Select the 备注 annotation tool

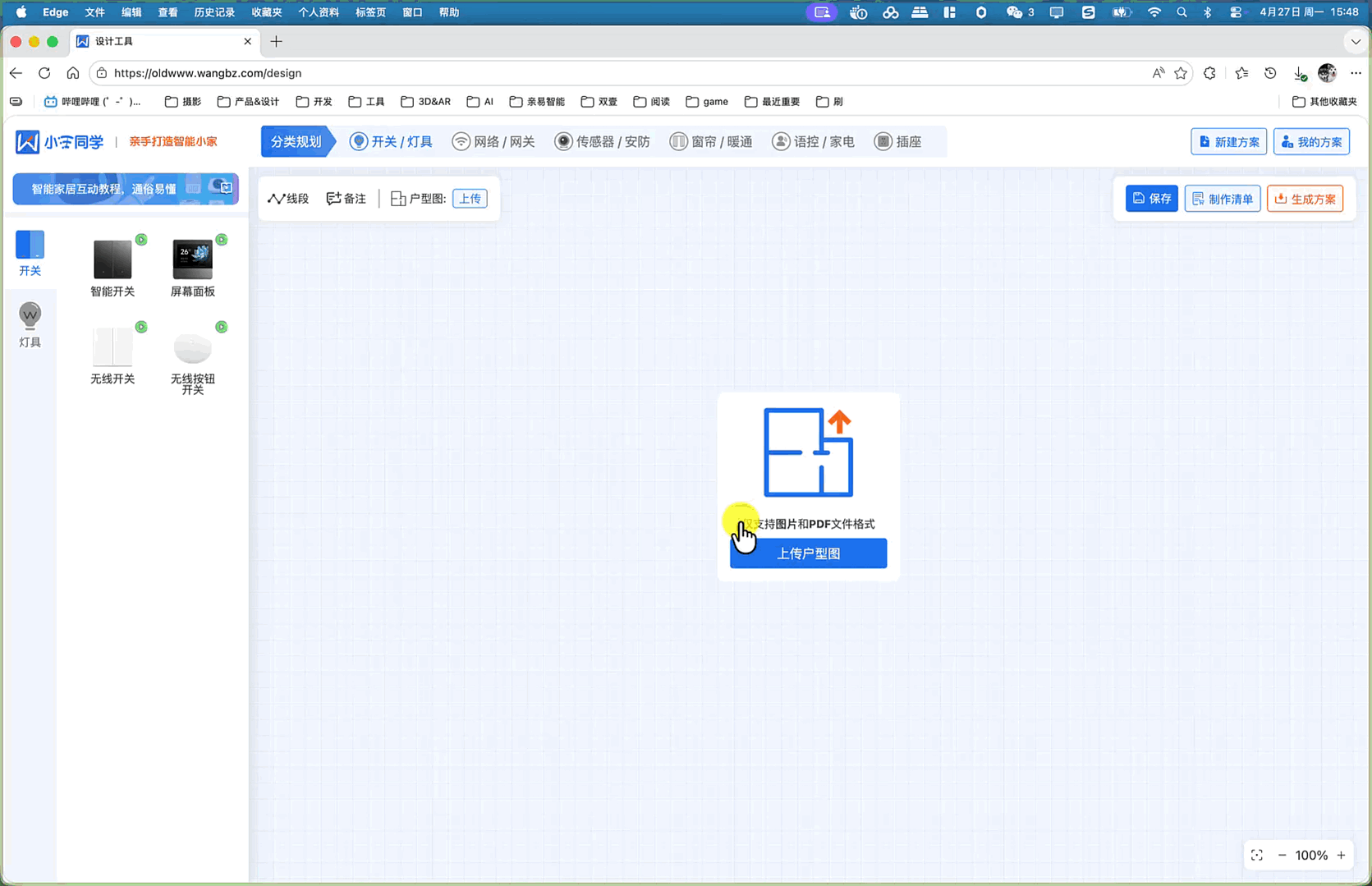346,199
